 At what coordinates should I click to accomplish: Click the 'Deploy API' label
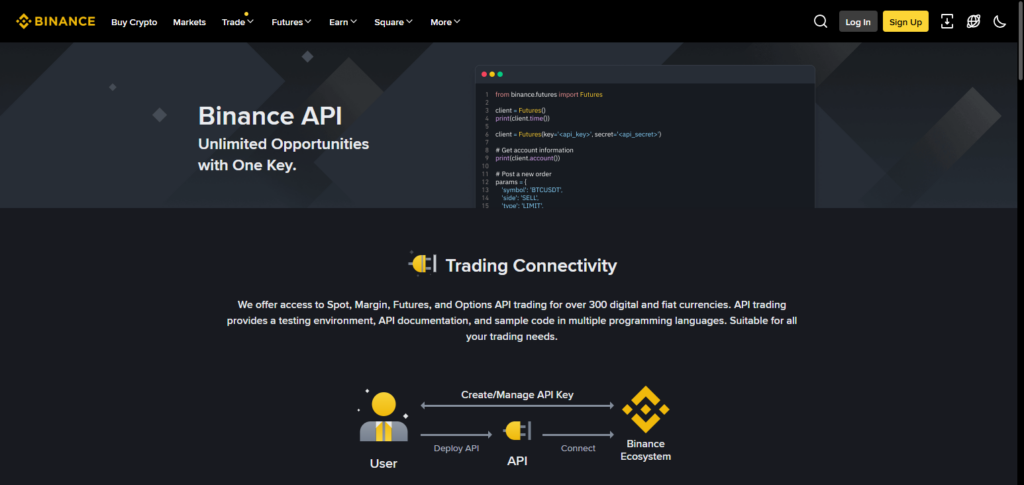coord(456,448)
